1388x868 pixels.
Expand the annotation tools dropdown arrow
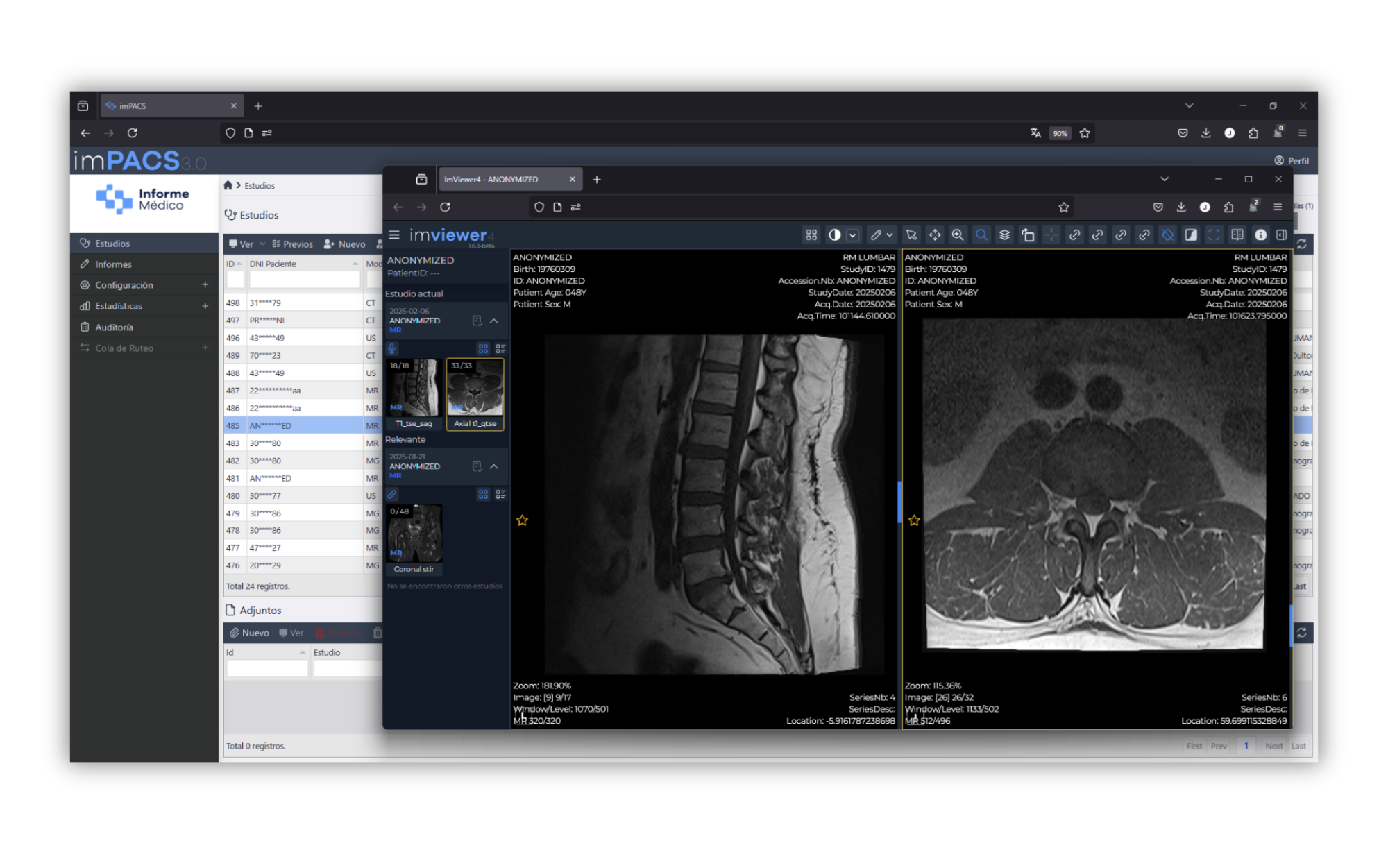(x=890, y=235)
